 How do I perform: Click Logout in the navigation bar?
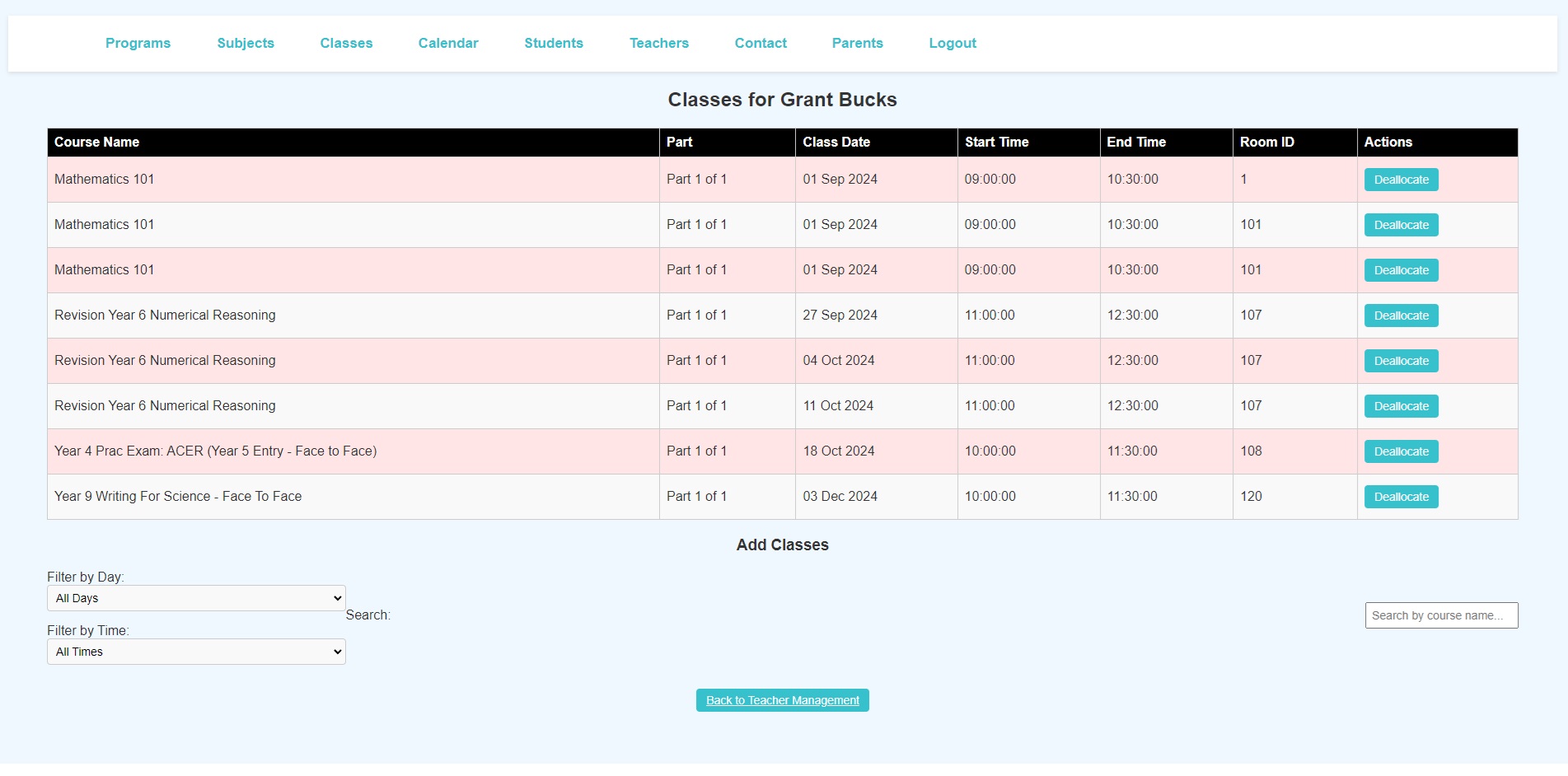click(953, 43)
